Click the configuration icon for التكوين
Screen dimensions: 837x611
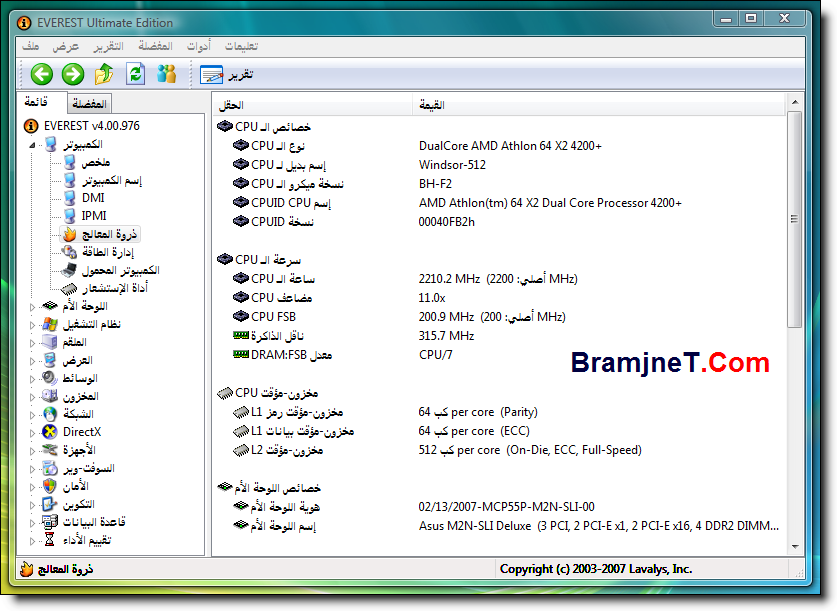pyautogui.click(x=50, y=504)
